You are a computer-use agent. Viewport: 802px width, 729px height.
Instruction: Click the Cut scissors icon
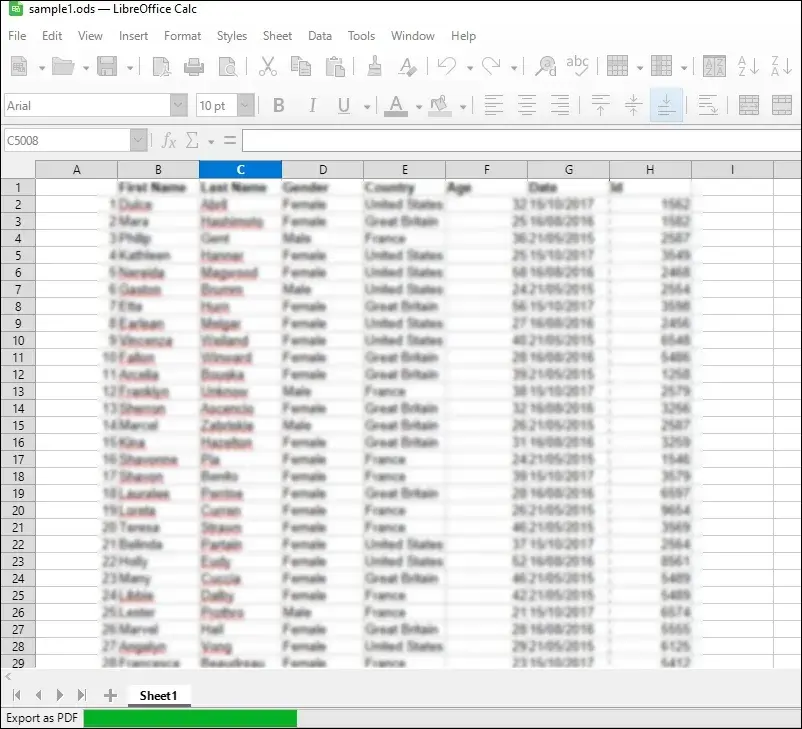coord(268,67)
